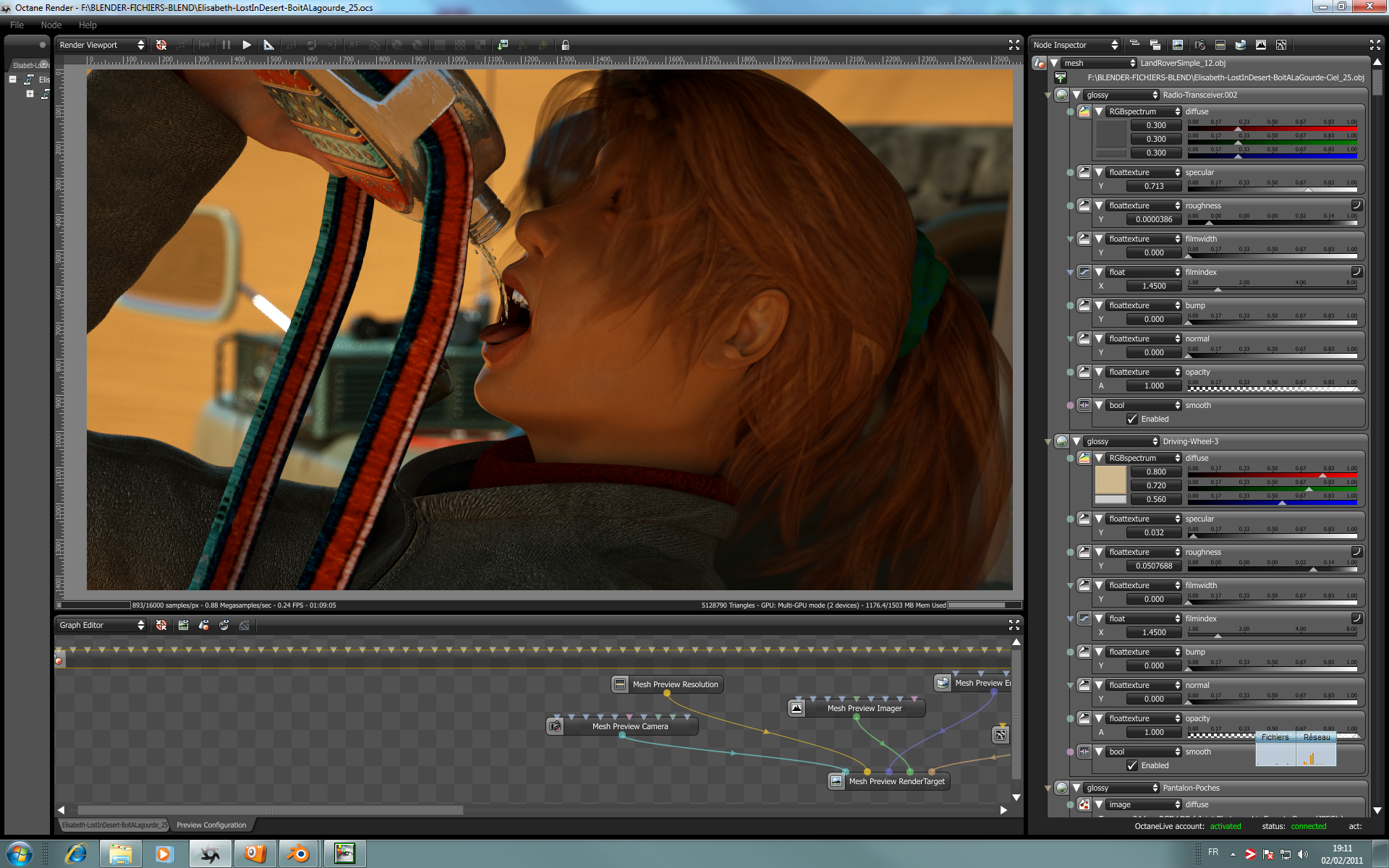Screen dimensions: 1389x868
Task: Uncheck smooth Enabled for Radio-Transceiver.002
Action: (1132, 419)
